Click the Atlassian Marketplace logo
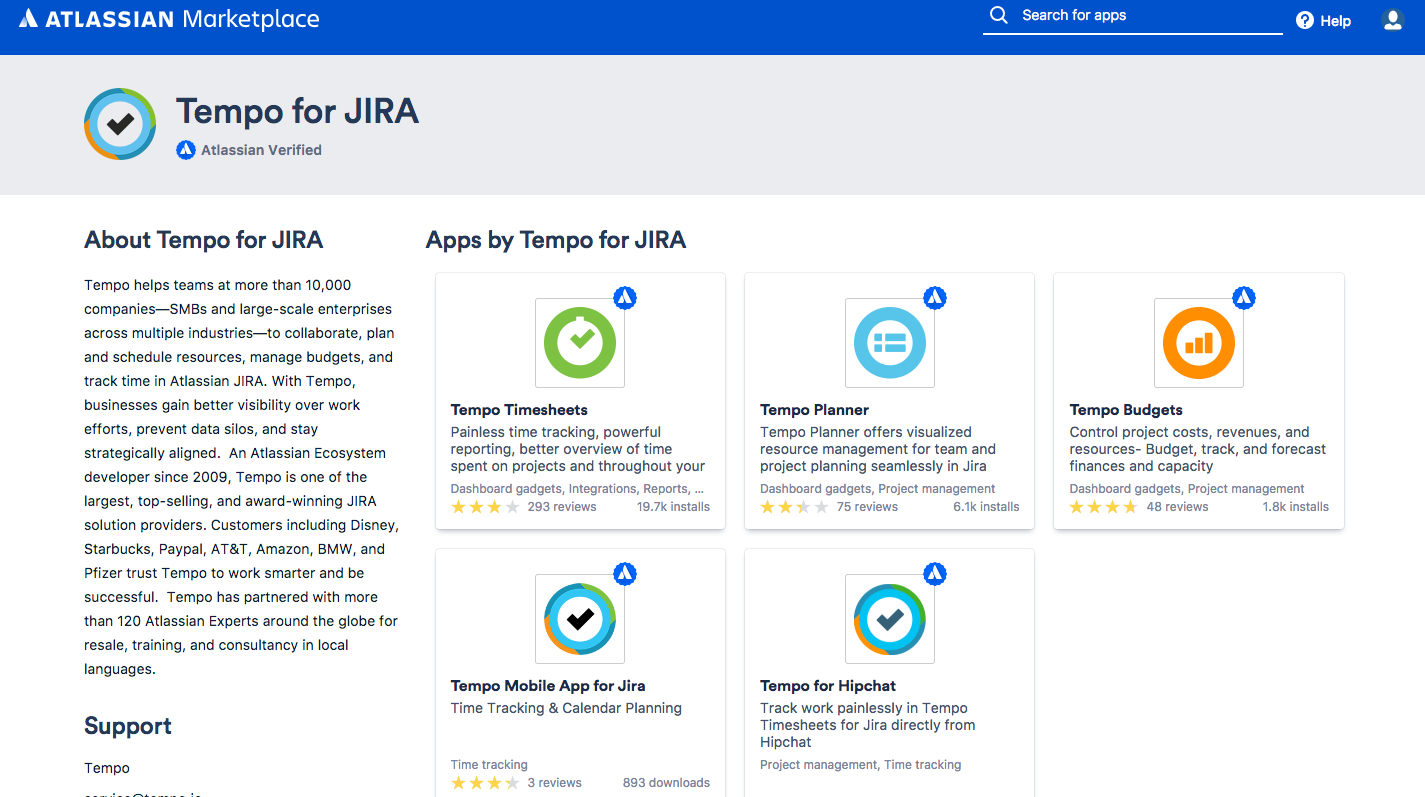This screenshot has width=1425, height=797. (x=169, y=19)
